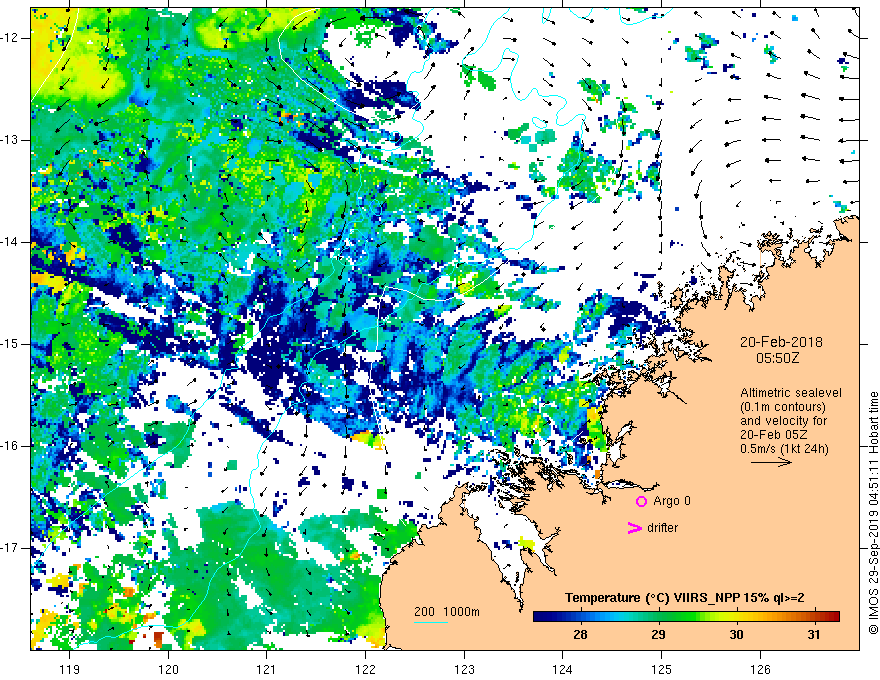
Task: Click longitude axis label 124
Action: pos(563,669)
